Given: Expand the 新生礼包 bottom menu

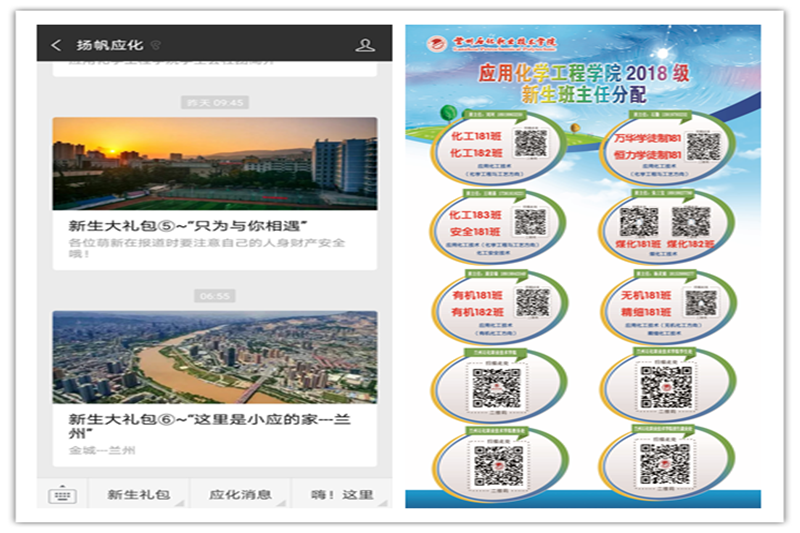Looking at the screenshot, I should coord(138,494).
